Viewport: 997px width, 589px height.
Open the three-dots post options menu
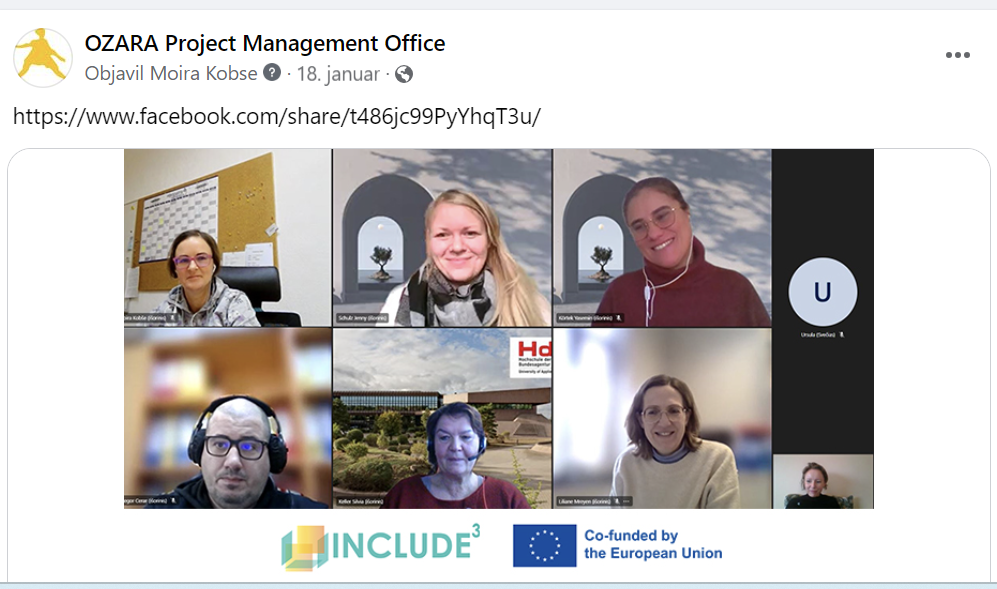[x=958, y=55]
